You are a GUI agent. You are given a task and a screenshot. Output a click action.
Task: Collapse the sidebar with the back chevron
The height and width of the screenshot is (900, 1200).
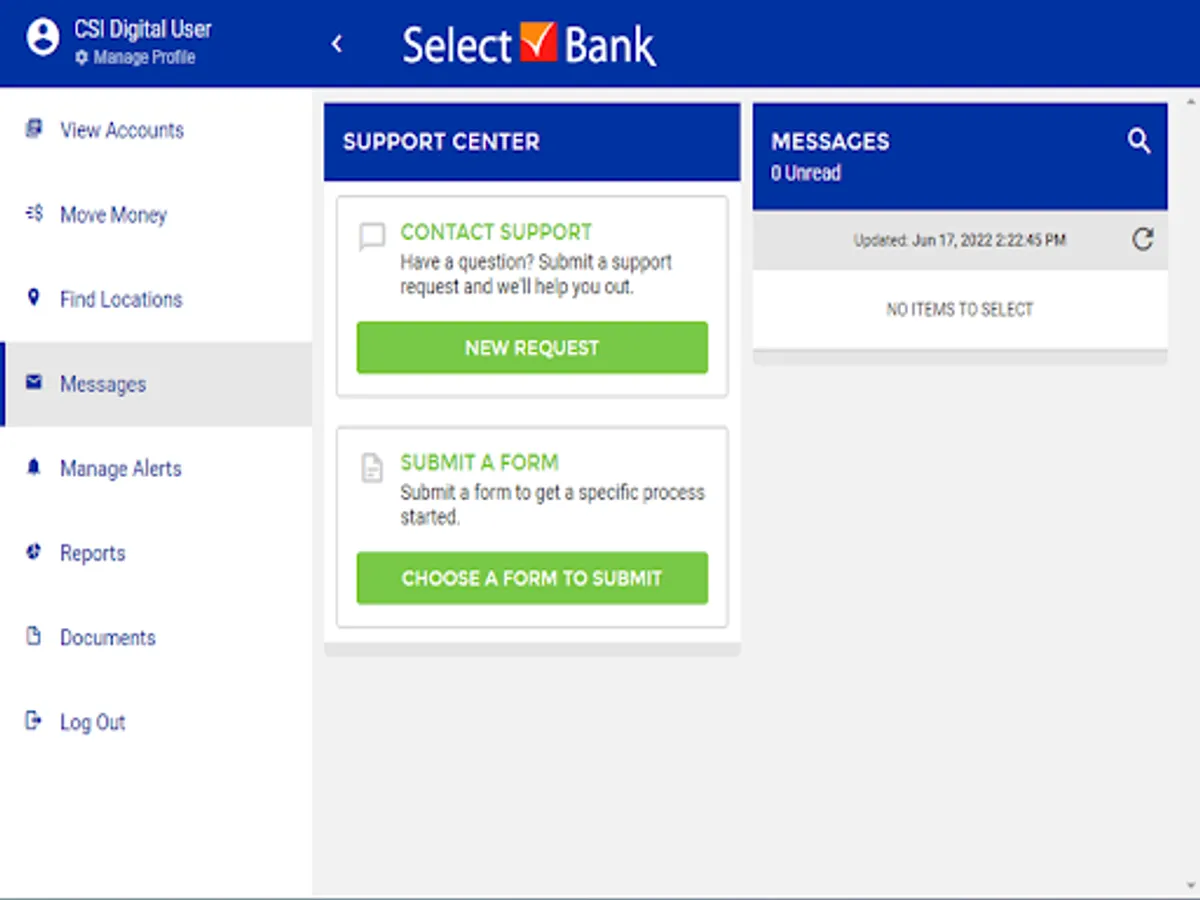(337, 43)
